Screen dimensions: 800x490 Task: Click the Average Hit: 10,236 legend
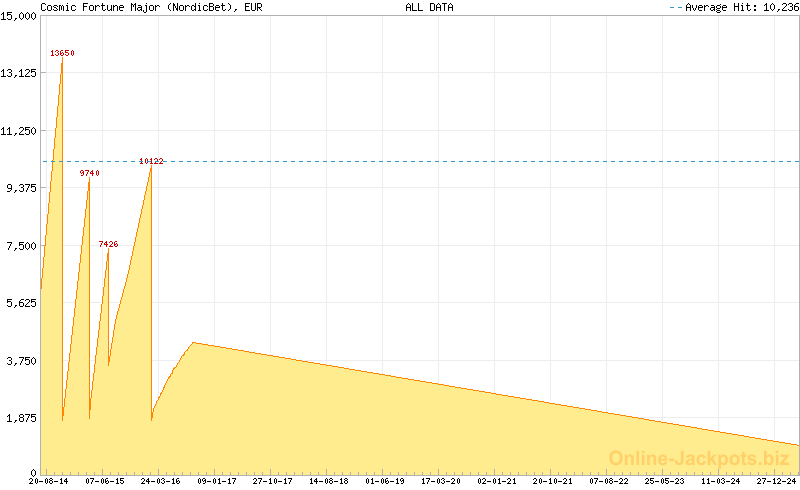(735, 7)
